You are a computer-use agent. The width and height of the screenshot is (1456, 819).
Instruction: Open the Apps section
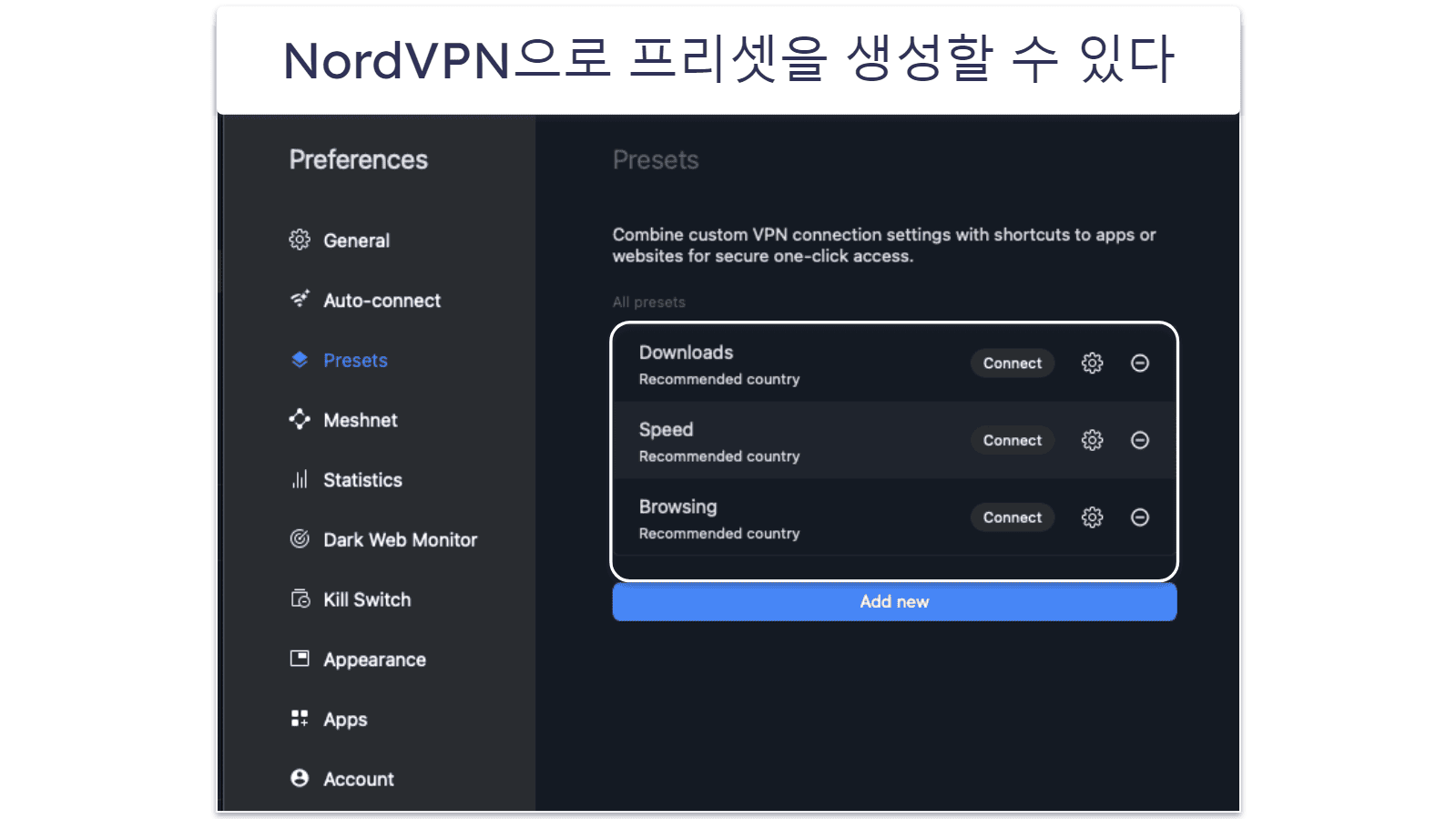345,720
